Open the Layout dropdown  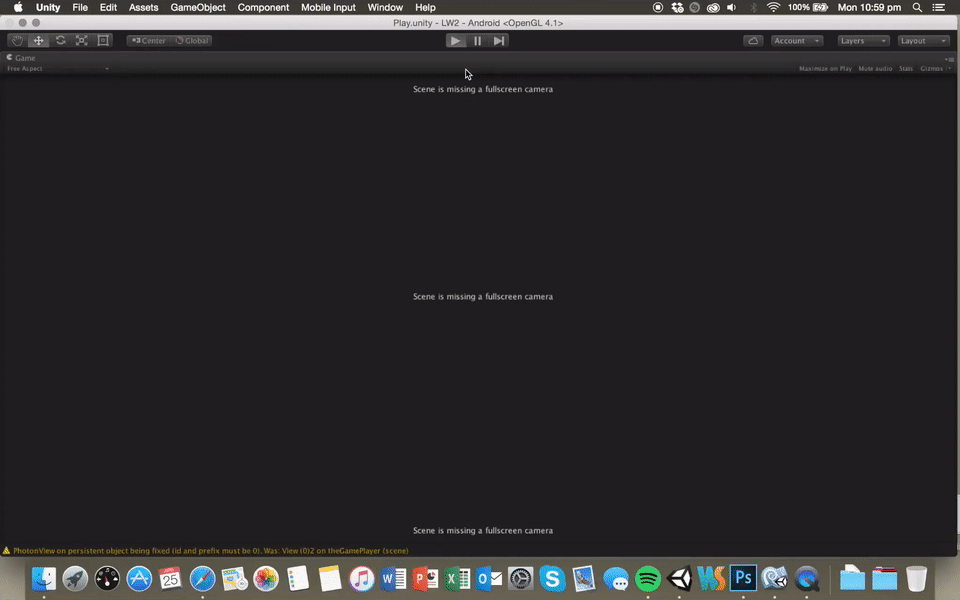(923, 41)
